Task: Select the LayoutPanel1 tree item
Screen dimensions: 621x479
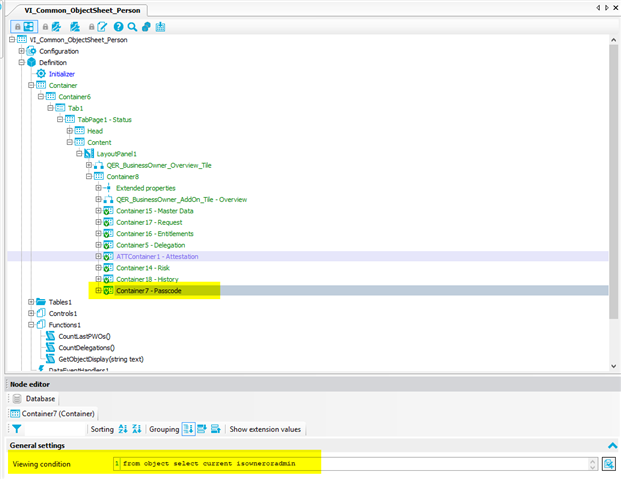Action: pyautogui.click(x=116, y=154)
